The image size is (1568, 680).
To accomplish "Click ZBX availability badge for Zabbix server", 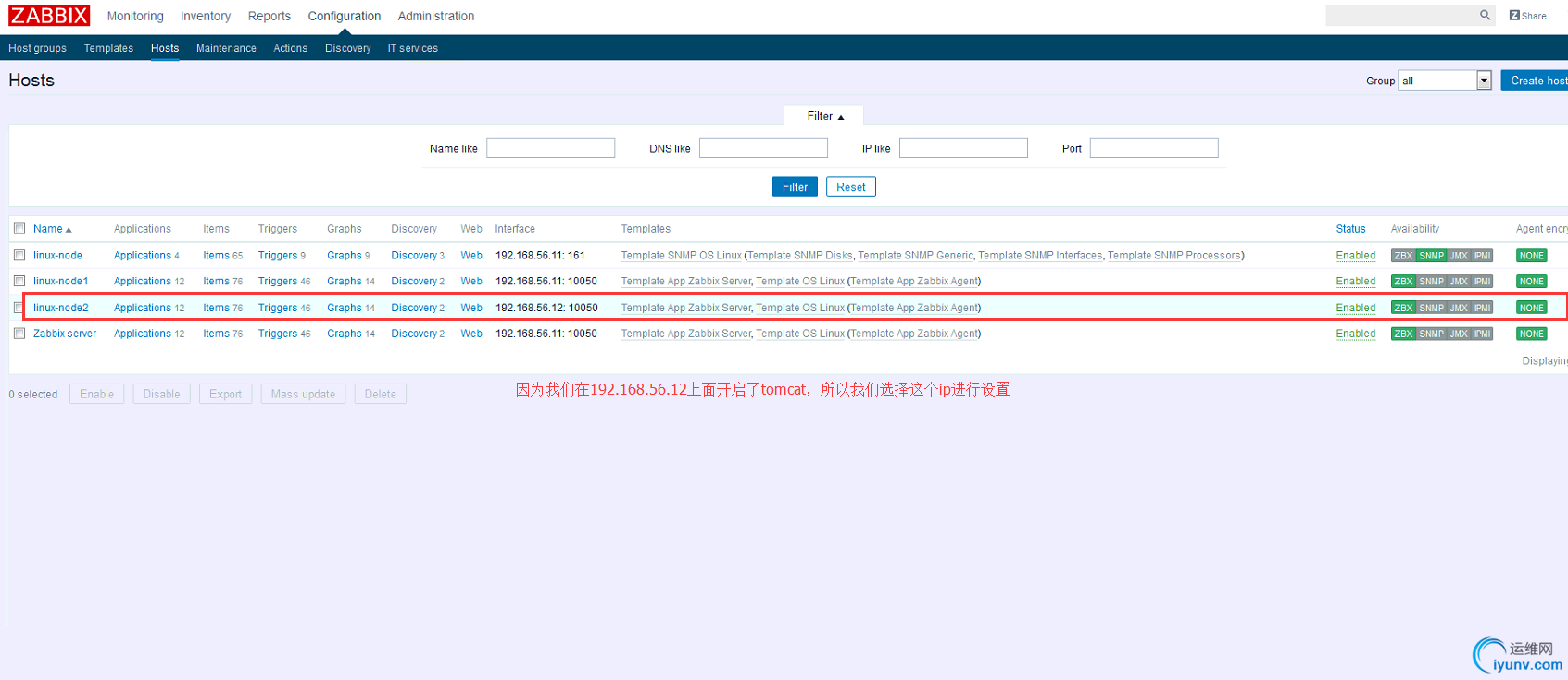I will tap(1403, 334).
